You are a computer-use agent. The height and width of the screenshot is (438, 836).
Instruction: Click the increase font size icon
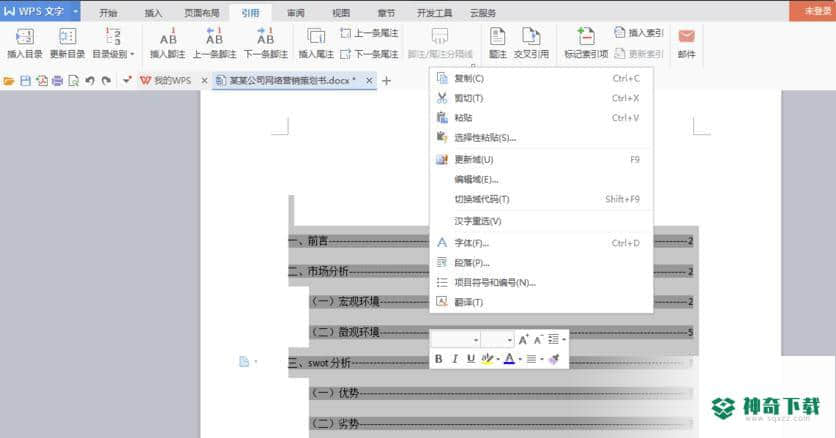(x=524, y=339)
